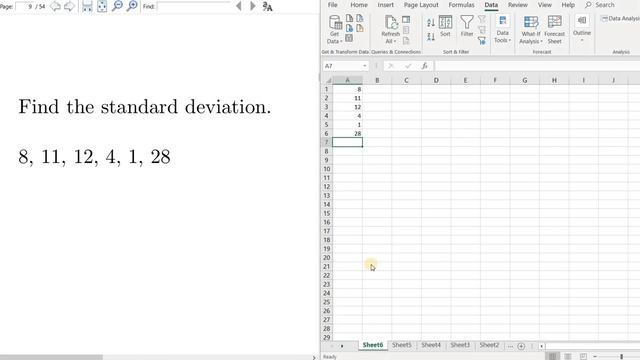Click the Reapply filter icon
The height and width of the screenshot is (360, 640).
click(482, 30)
